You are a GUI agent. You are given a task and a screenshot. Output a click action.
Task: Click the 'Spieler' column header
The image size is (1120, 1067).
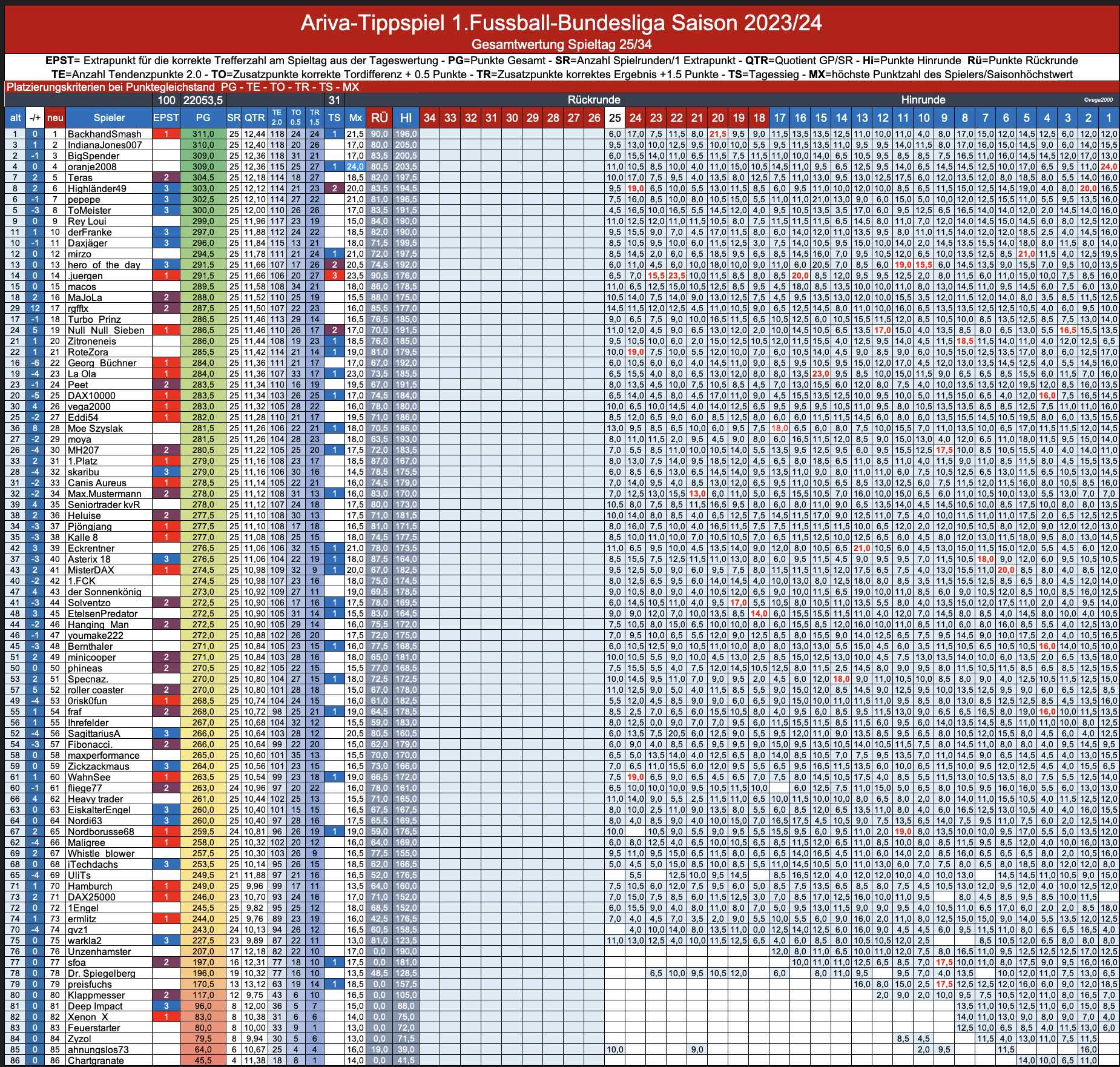coord(109,118)
